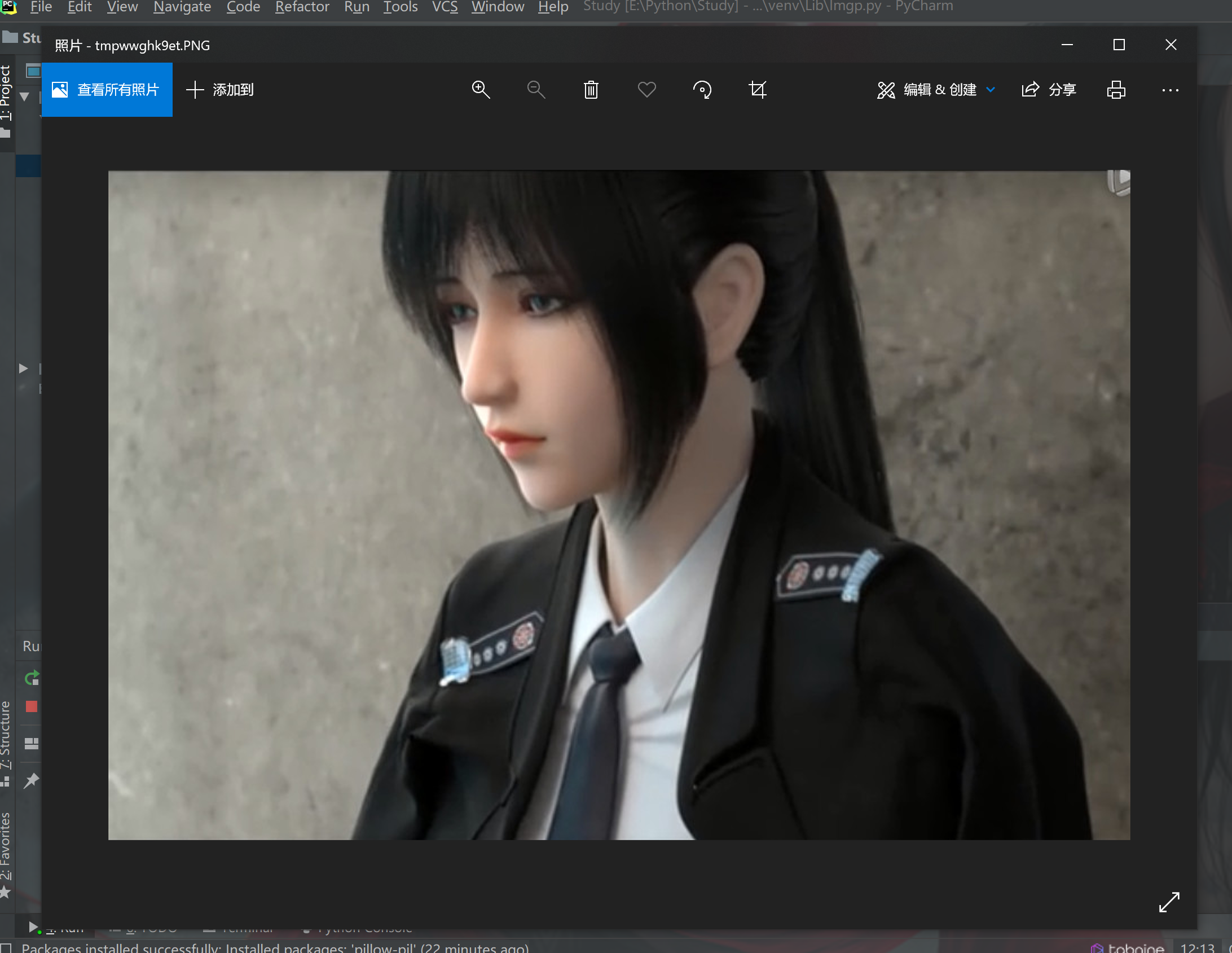Close the 照片 window
This screenshot has height=953, width=1232.
(1171, 45)
